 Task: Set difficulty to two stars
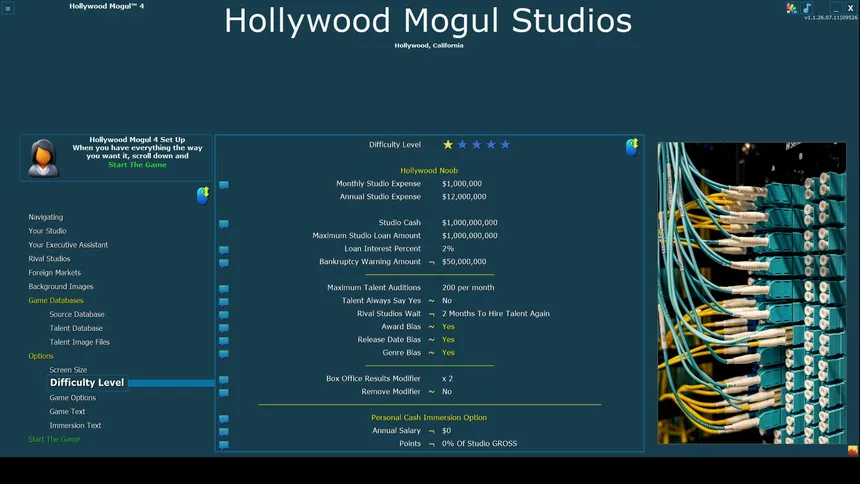(x=462, y=144)
